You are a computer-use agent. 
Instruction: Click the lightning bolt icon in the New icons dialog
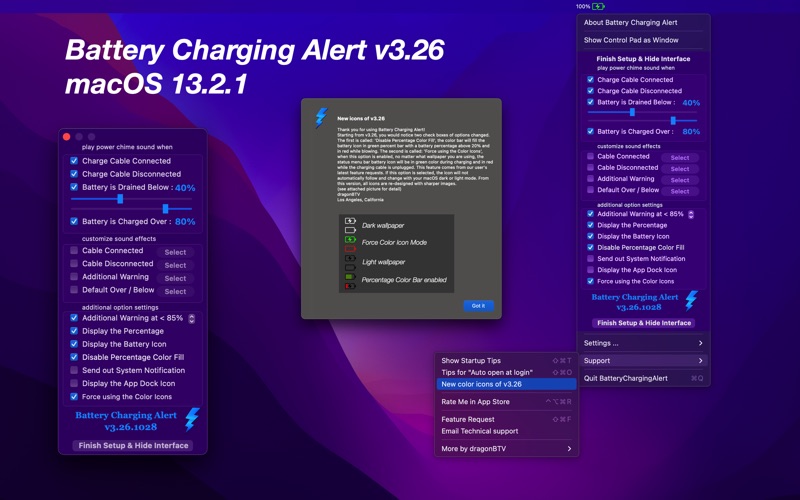click(321, 118)
